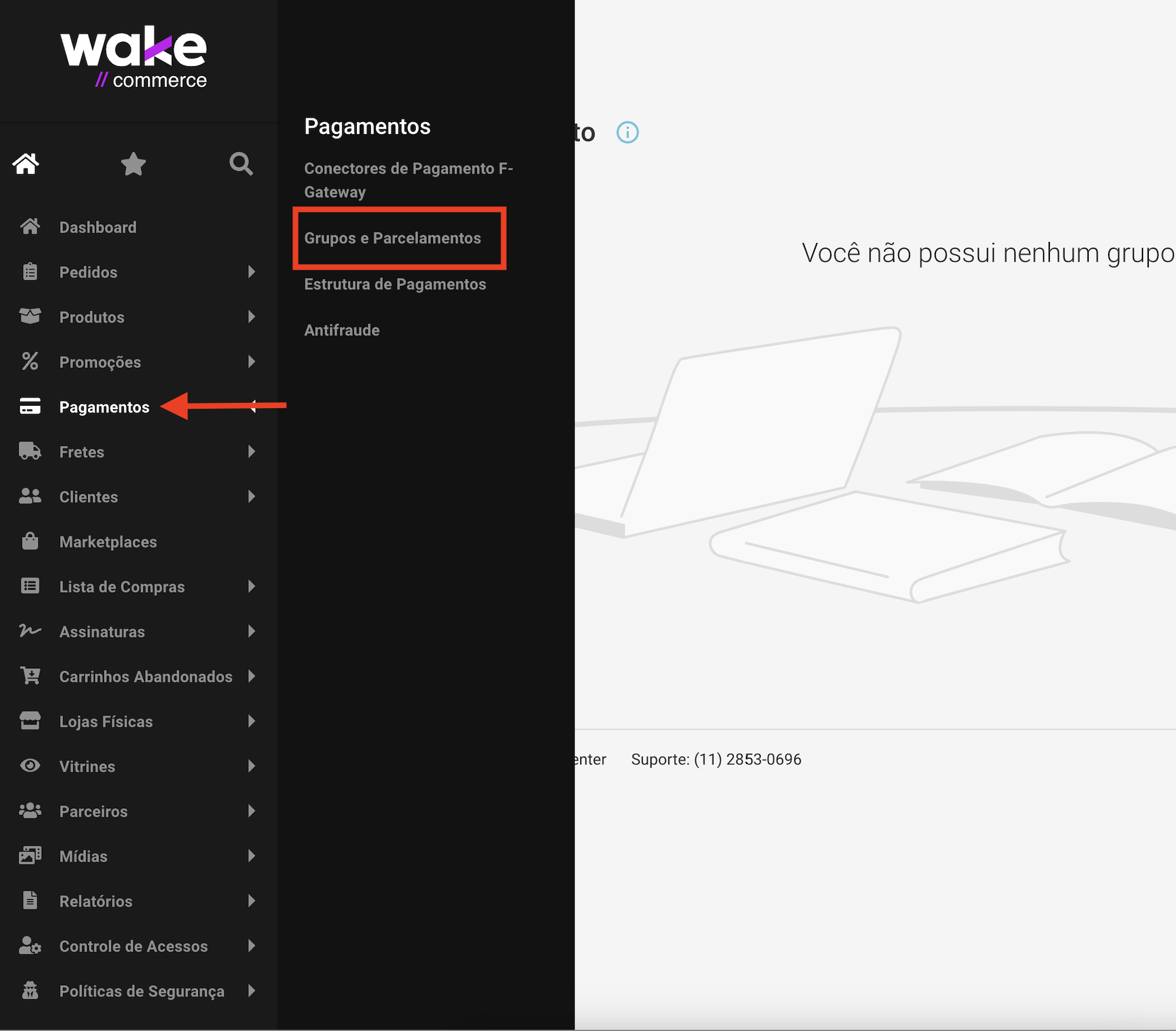
Task: Open favorites with the star icon
Action: tap(133, 164)
